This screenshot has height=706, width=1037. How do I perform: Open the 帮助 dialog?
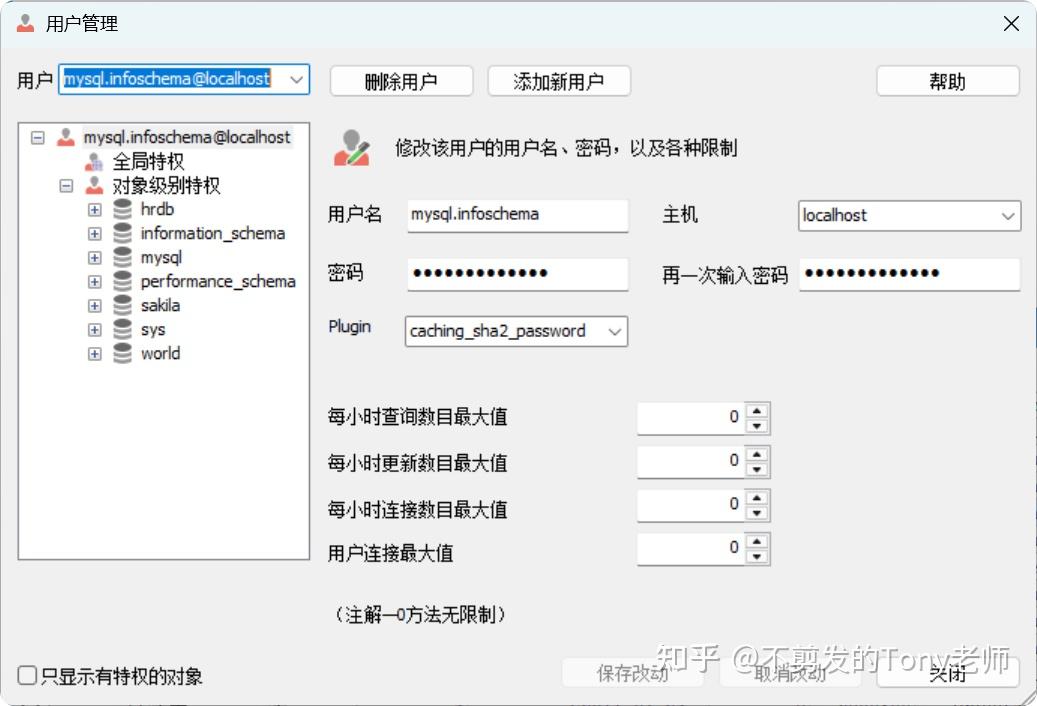[x=946, y=81]
